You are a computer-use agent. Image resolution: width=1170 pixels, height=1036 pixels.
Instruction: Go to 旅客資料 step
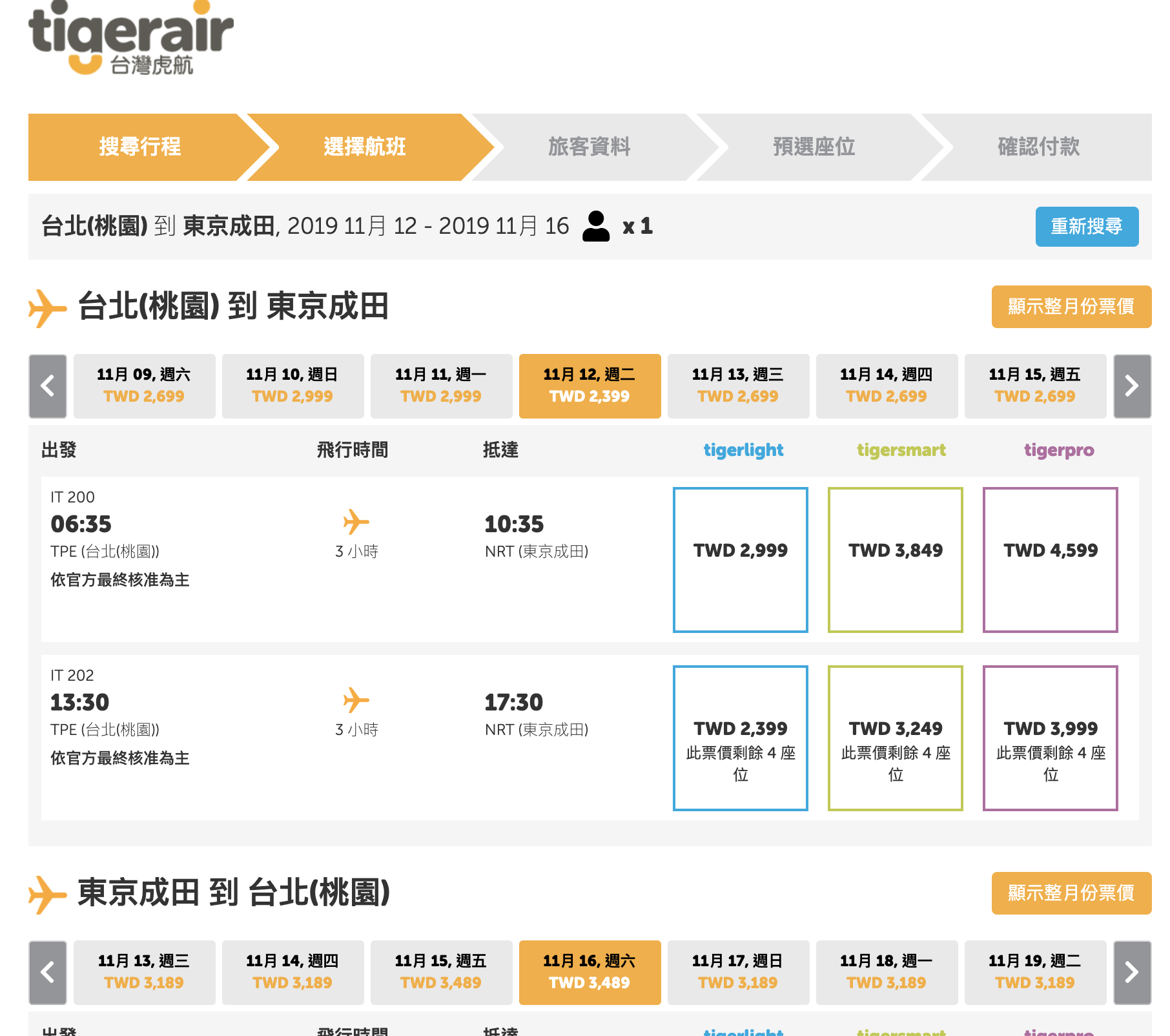coord(590,147)
